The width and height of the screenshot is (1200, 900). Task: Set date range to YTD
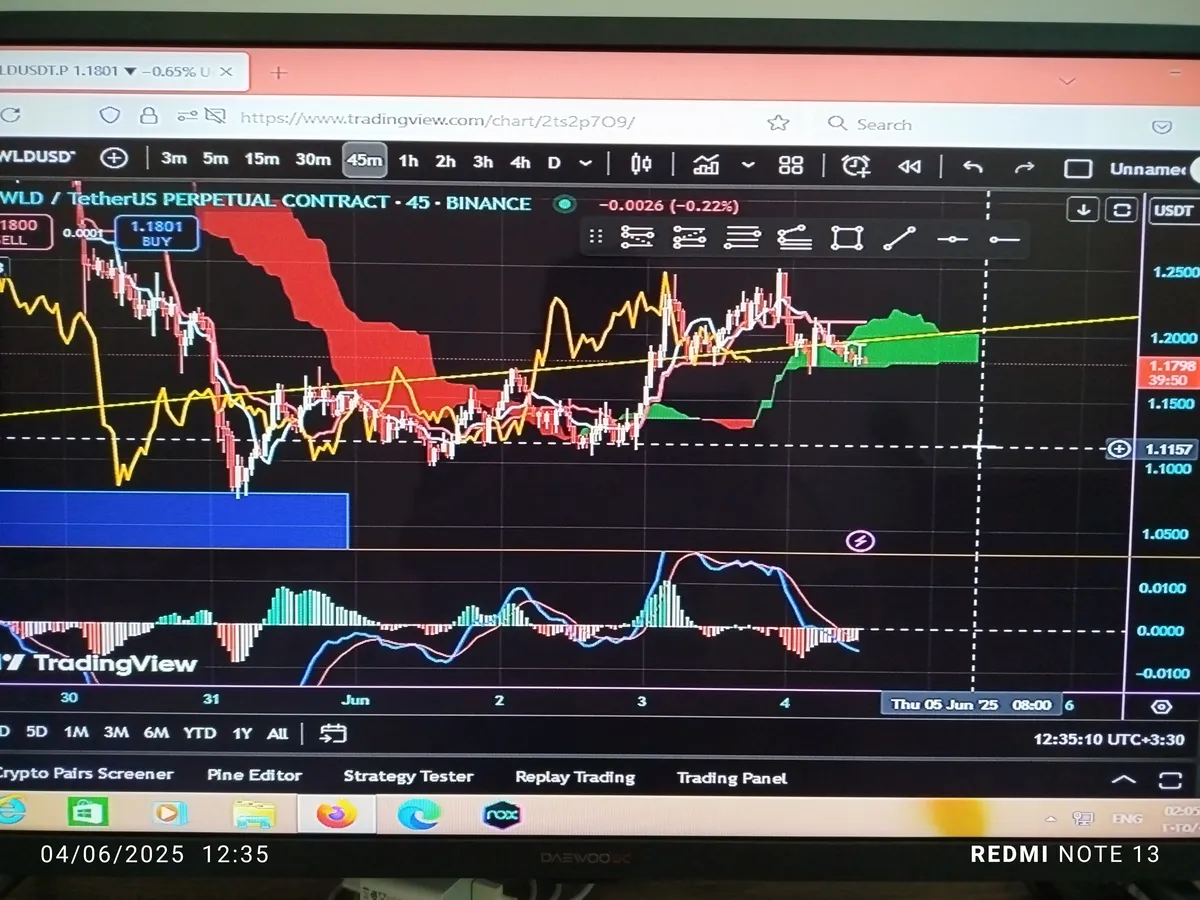pyautogui.click(x=200, y=733)
